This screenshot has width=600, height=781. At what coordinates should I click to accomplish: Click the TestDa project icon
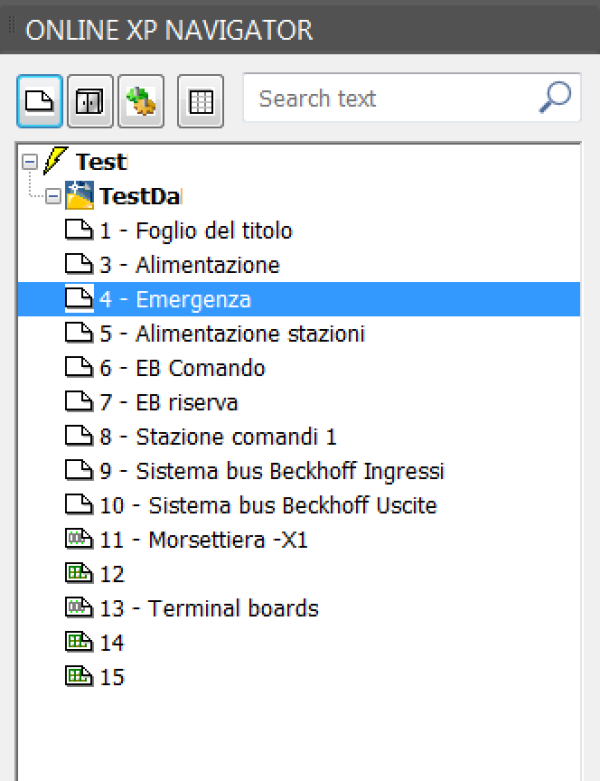tap(80, 195)
